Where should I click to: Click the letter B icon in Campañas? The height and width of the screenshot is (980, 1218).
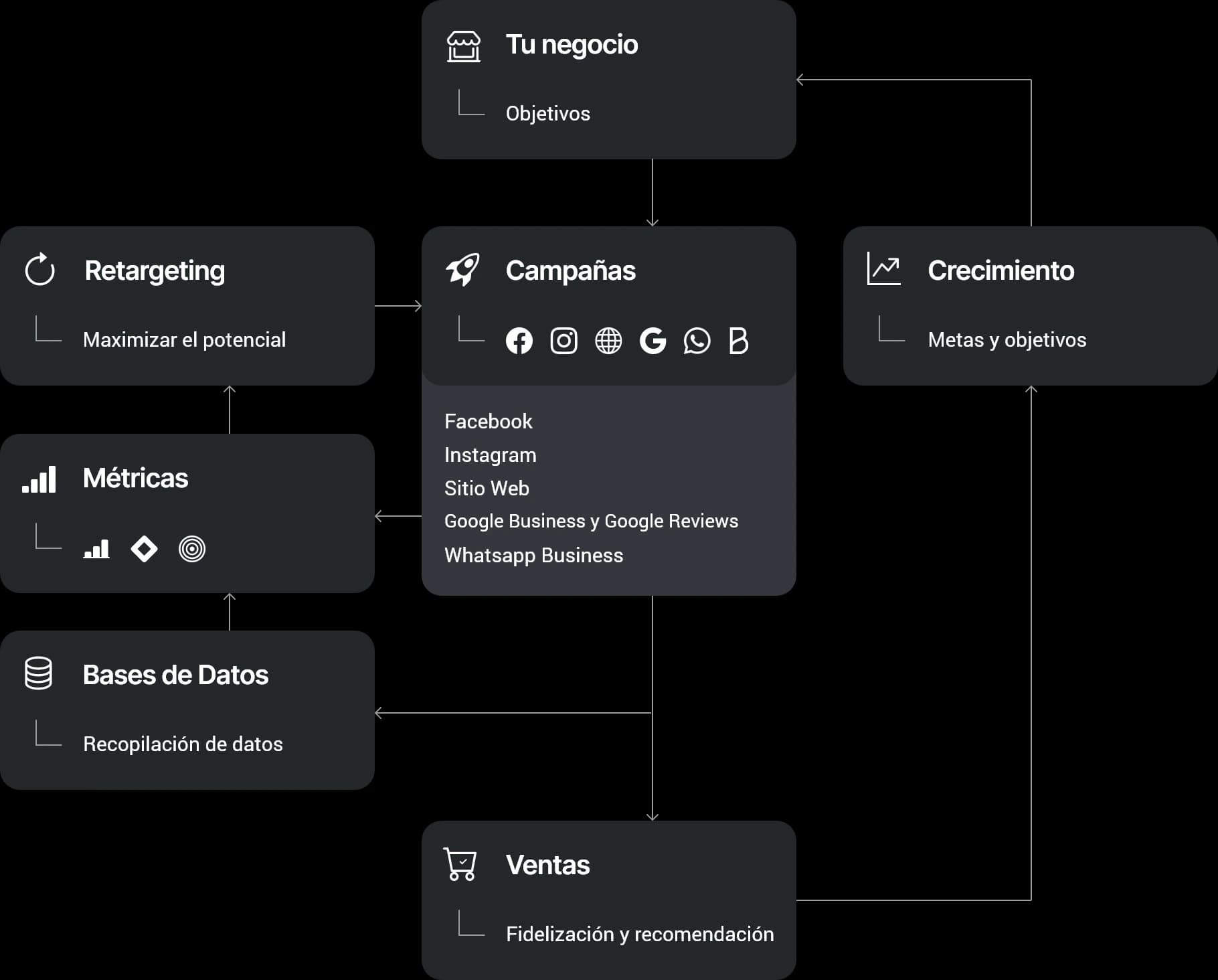(738, 341)
